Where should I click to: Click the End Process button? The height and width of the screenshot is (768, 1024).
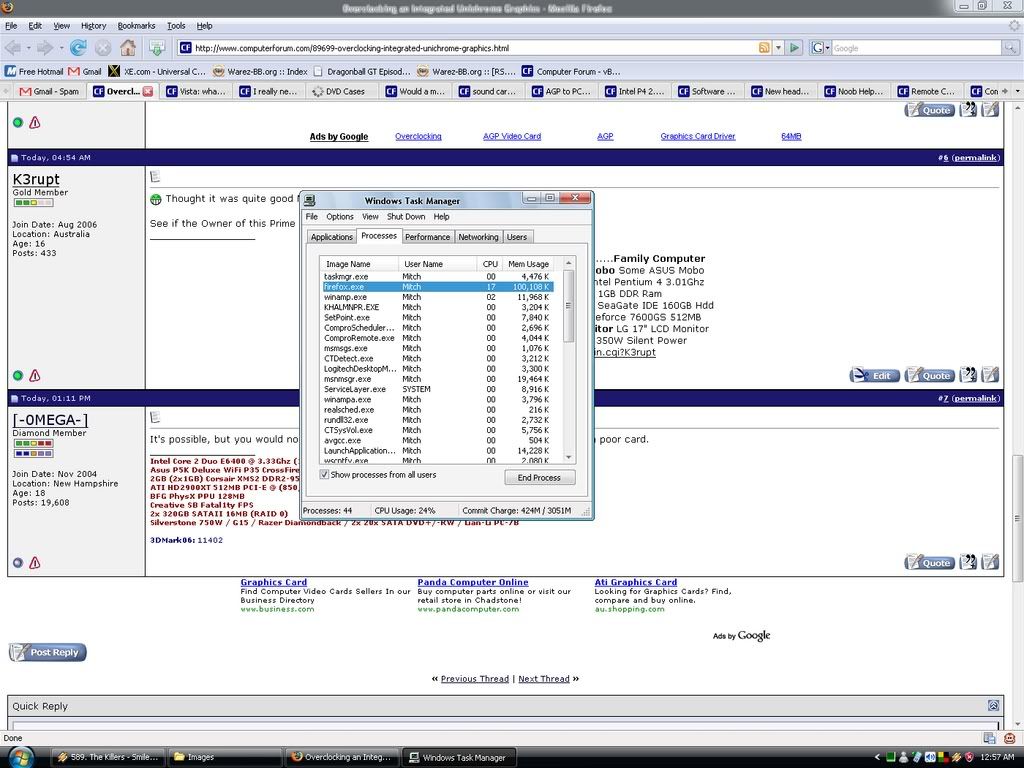(x=539, y=478)
